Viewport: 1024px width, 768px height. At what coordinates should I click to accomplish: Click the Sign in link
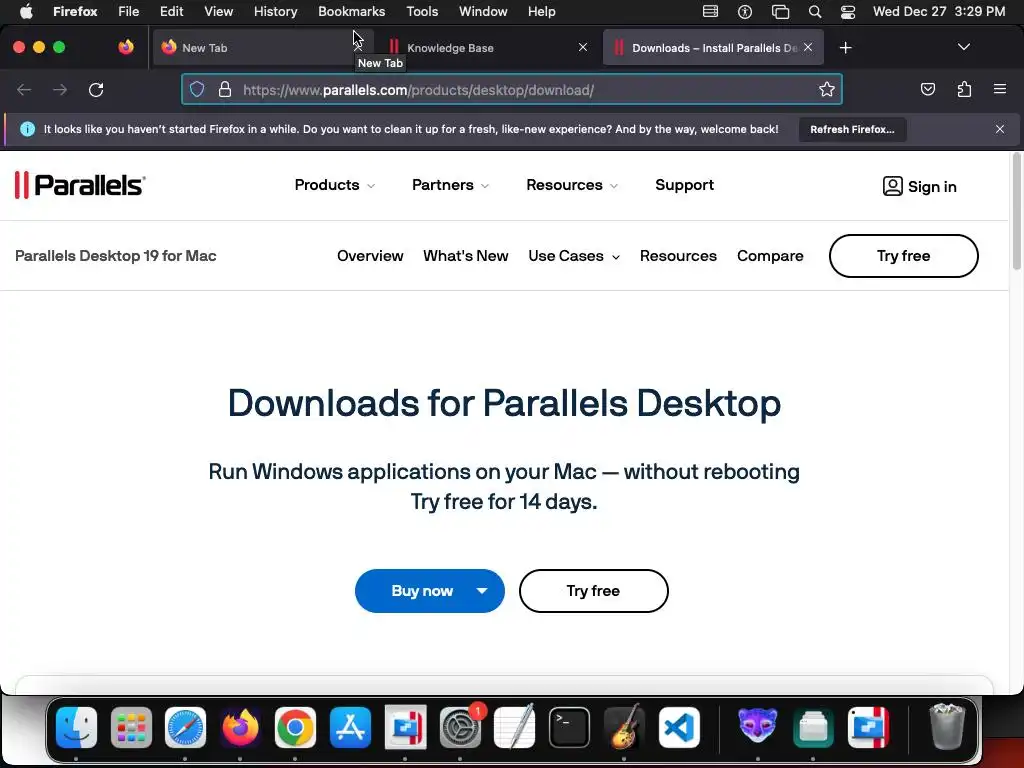pyautogui.click(x=919, y=187)
